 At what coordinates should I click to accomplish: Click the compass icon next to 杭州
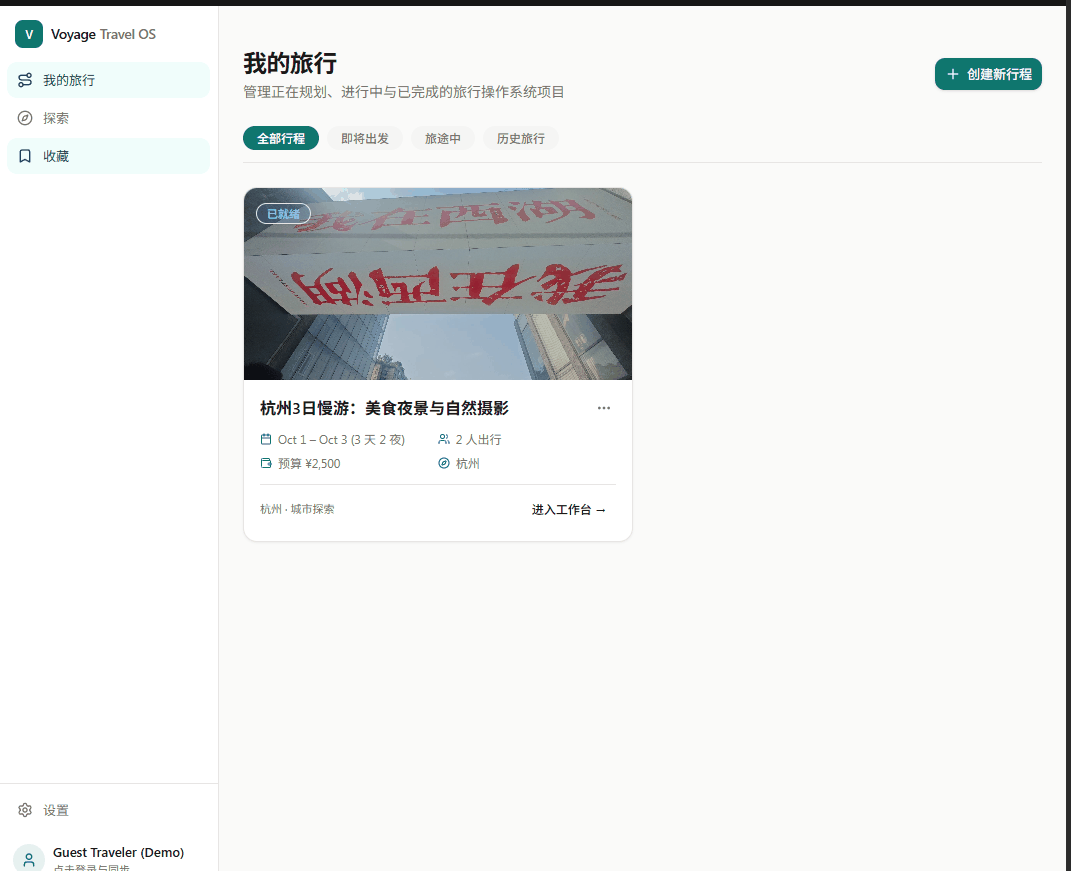(444, 463)
